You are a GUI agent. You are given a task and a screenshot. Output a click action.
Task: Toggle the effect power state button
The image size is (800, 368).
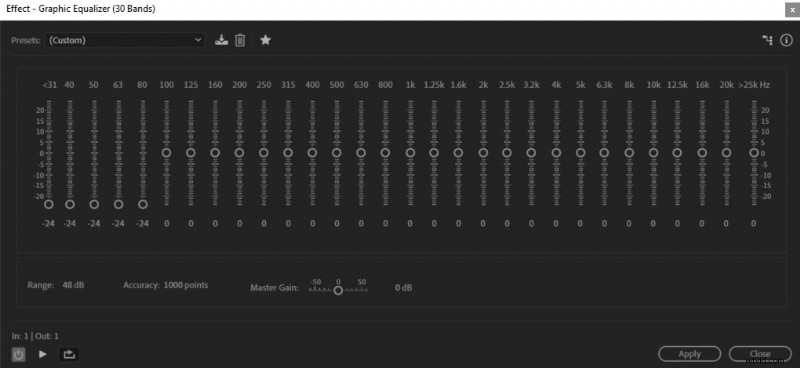pos(18,354)
